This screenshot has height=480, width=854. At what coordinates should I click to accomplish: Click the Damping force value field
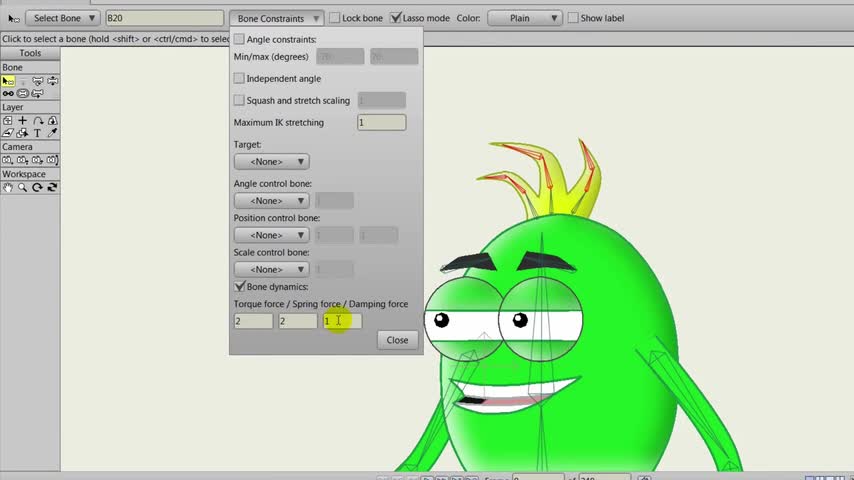coord(343,321)
